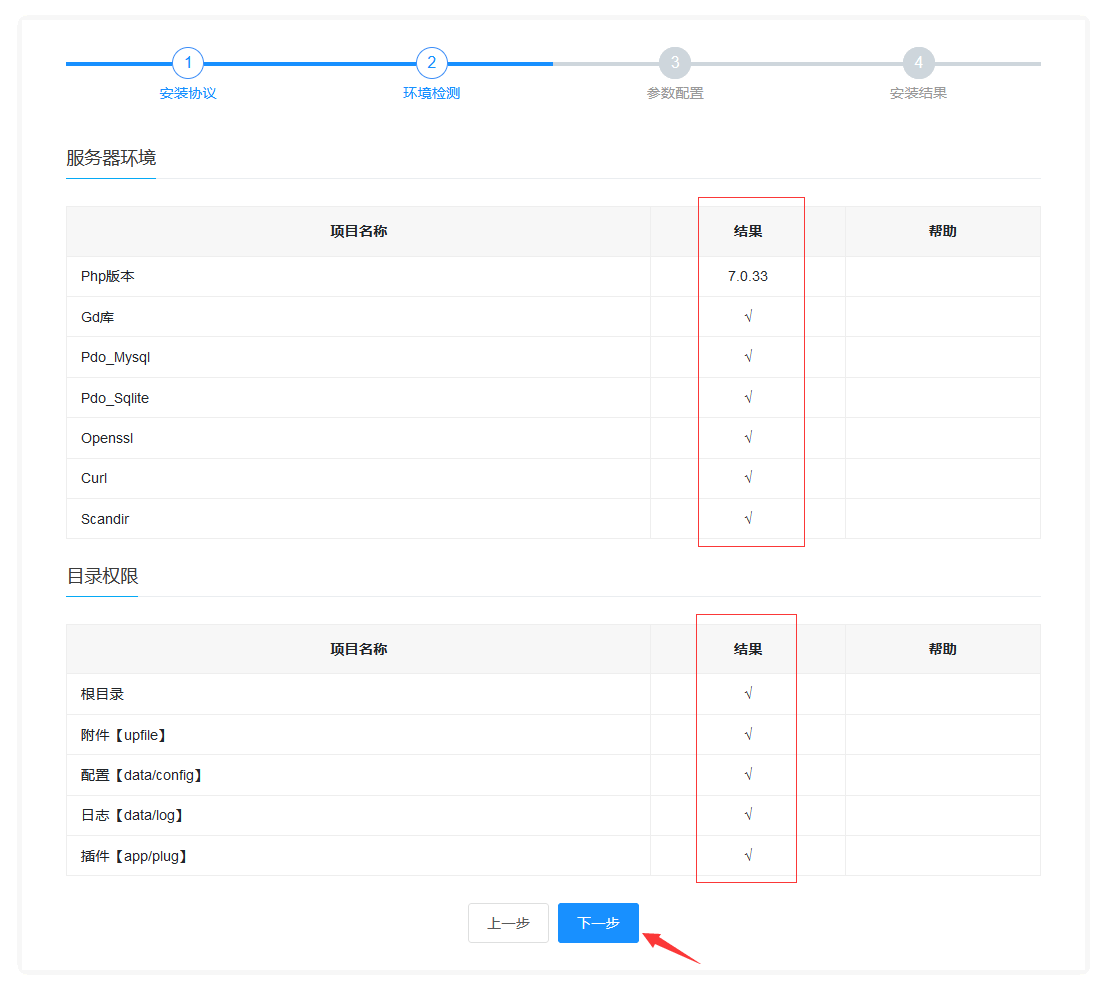Click the PHP version value 7.0.33
Screen dimensions: 1106x984
(748, 276)
